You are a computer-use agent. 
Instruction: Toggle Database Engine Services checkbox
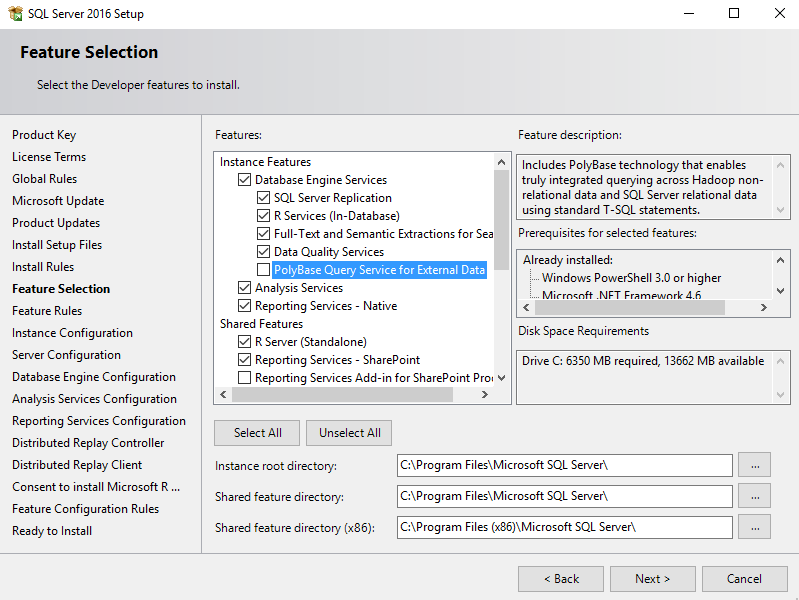pyautogui.click(x=245, y=179)
